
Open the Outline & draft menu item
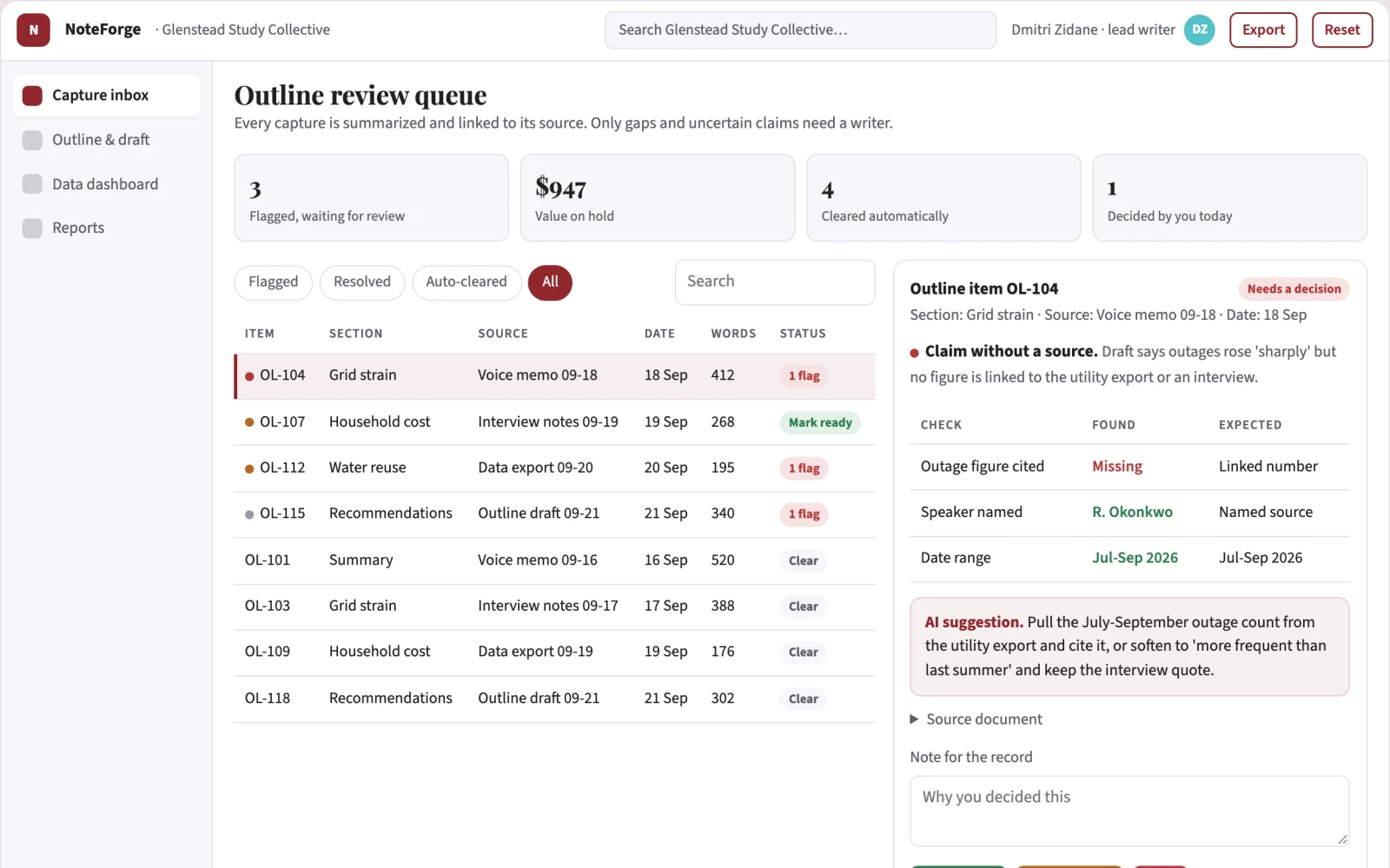coord(107,140)
